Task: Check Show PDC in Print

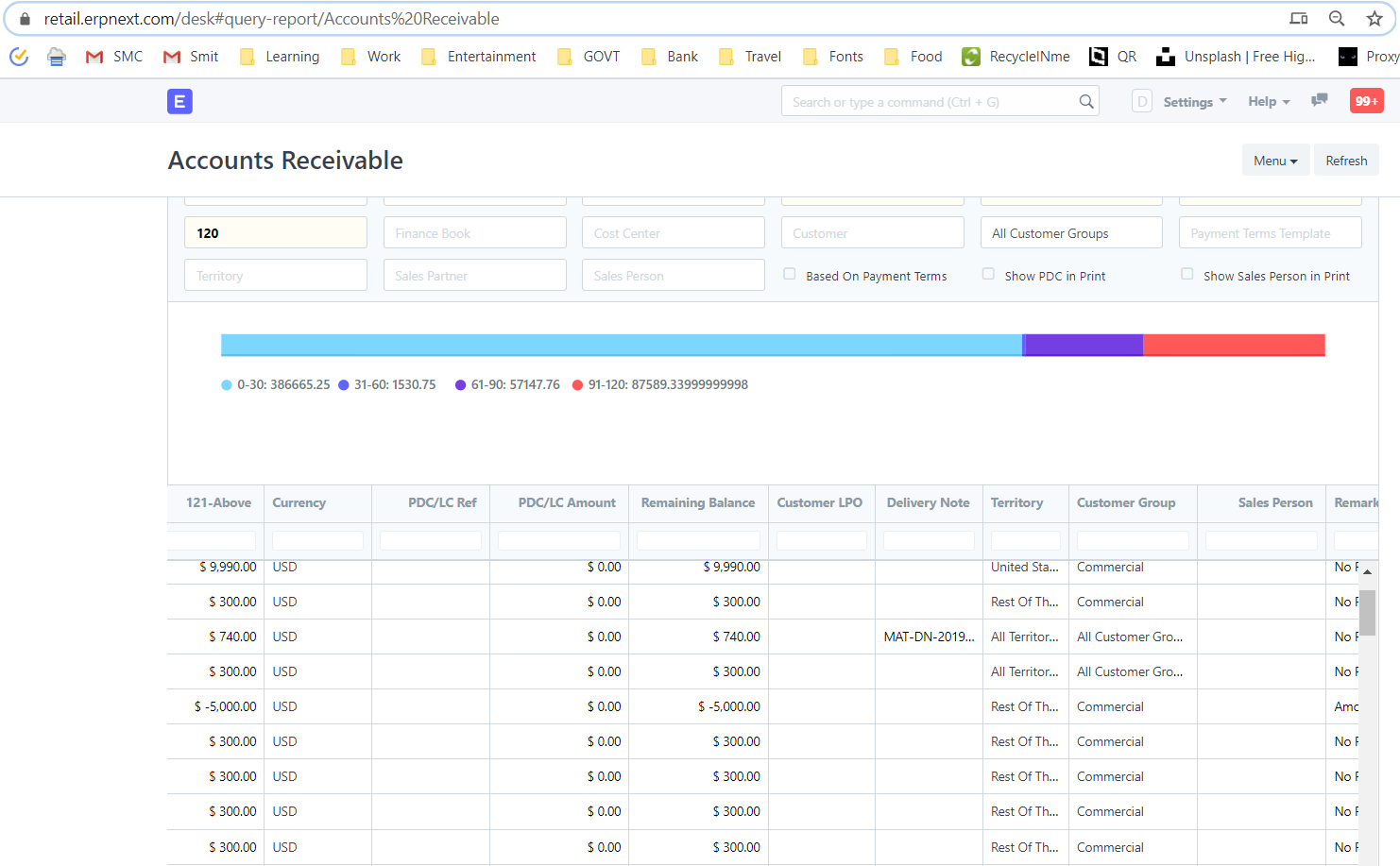Action: (988, 273)
